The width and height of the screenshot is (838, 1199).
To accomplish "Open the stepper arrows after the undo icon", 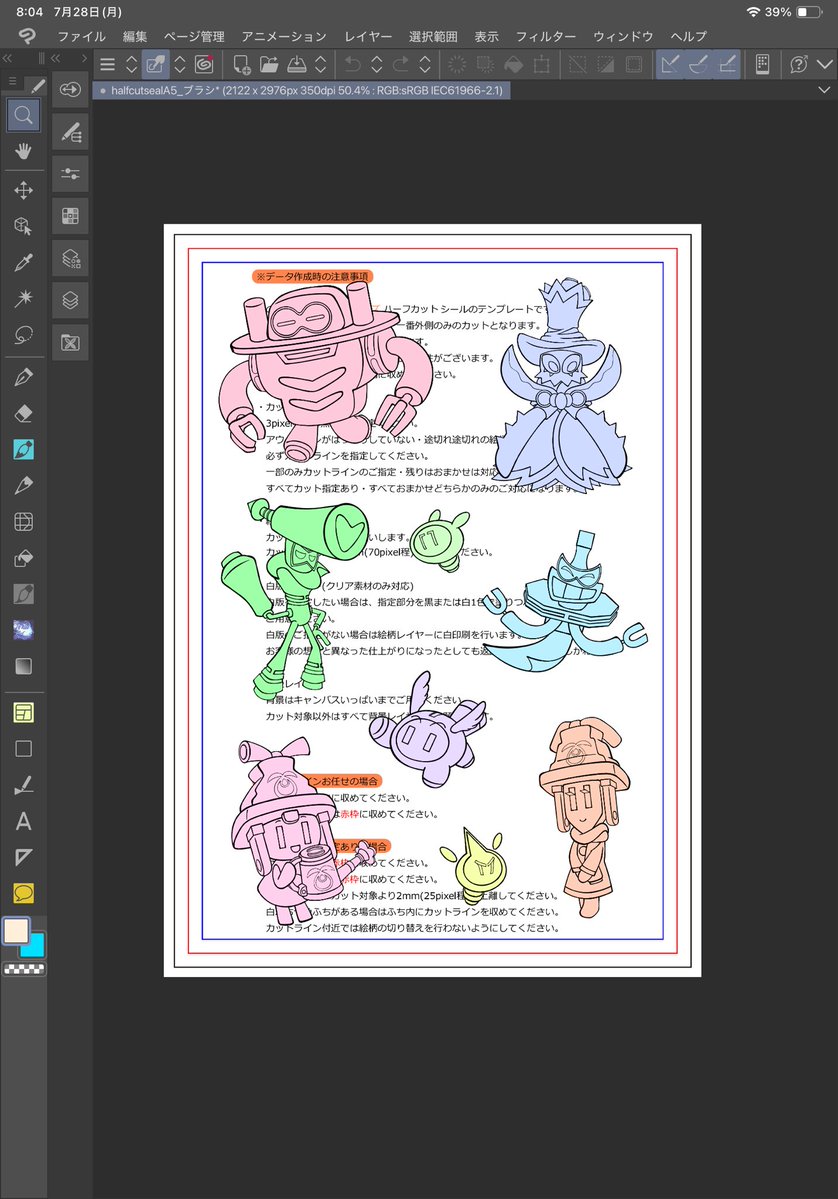I will pos(377,65).
